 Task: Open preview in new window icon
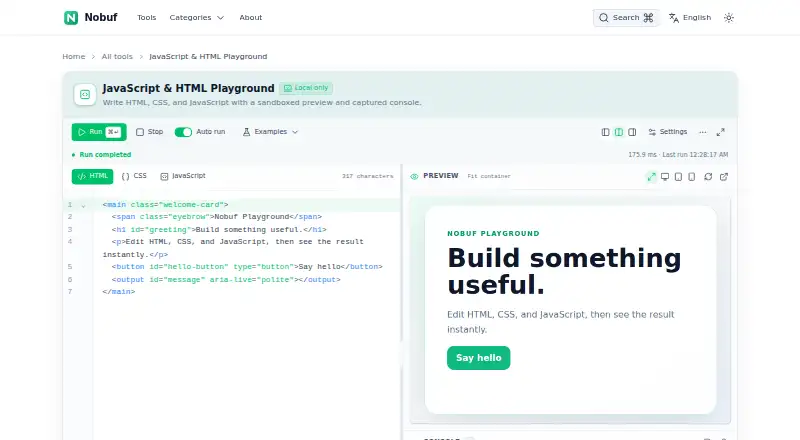(x=723, y=177)
